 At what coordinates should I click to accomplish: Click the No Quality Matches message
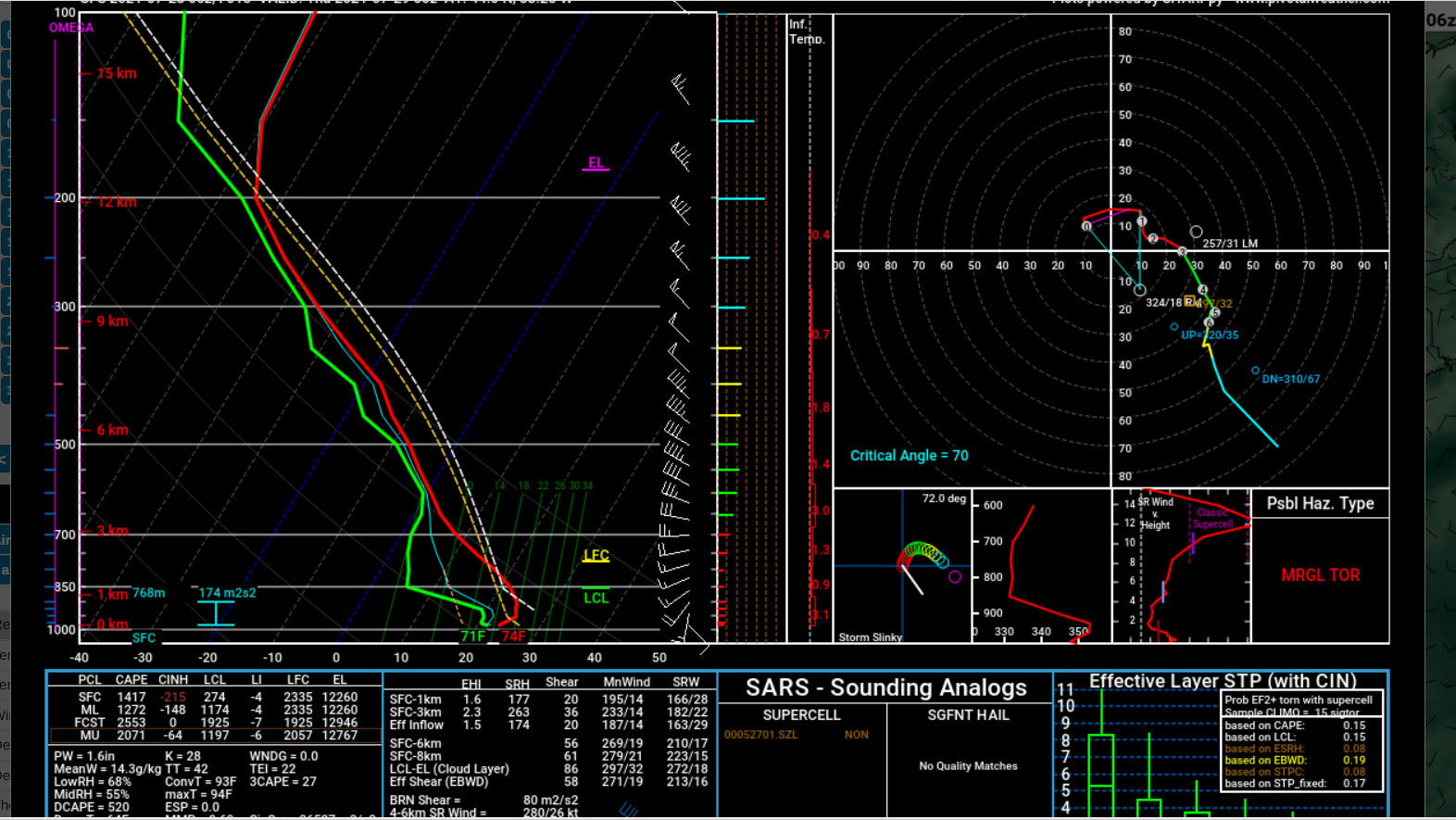(x=969, y=766)
